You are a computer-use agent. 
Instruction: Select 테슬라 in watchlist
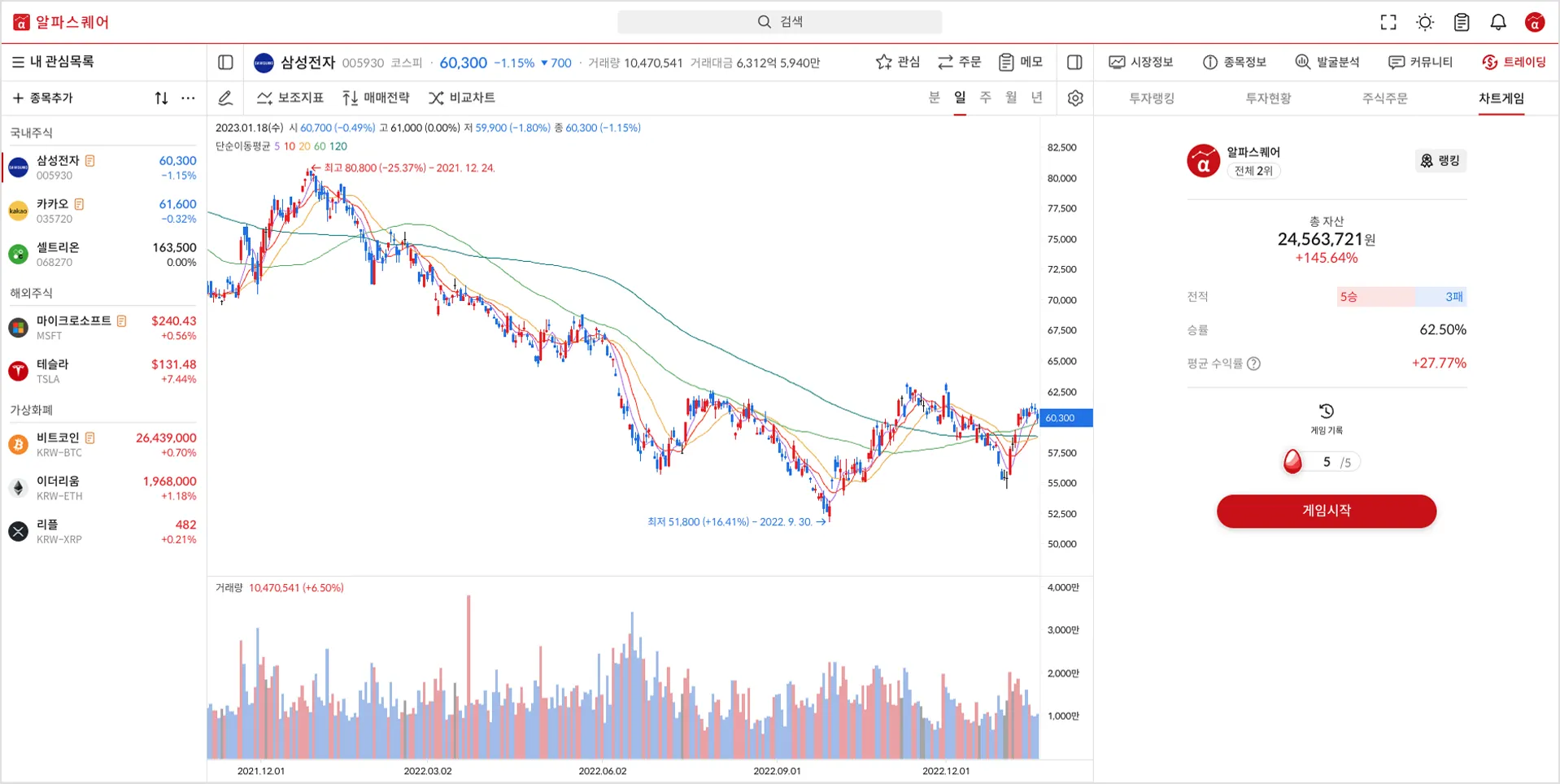103,372
